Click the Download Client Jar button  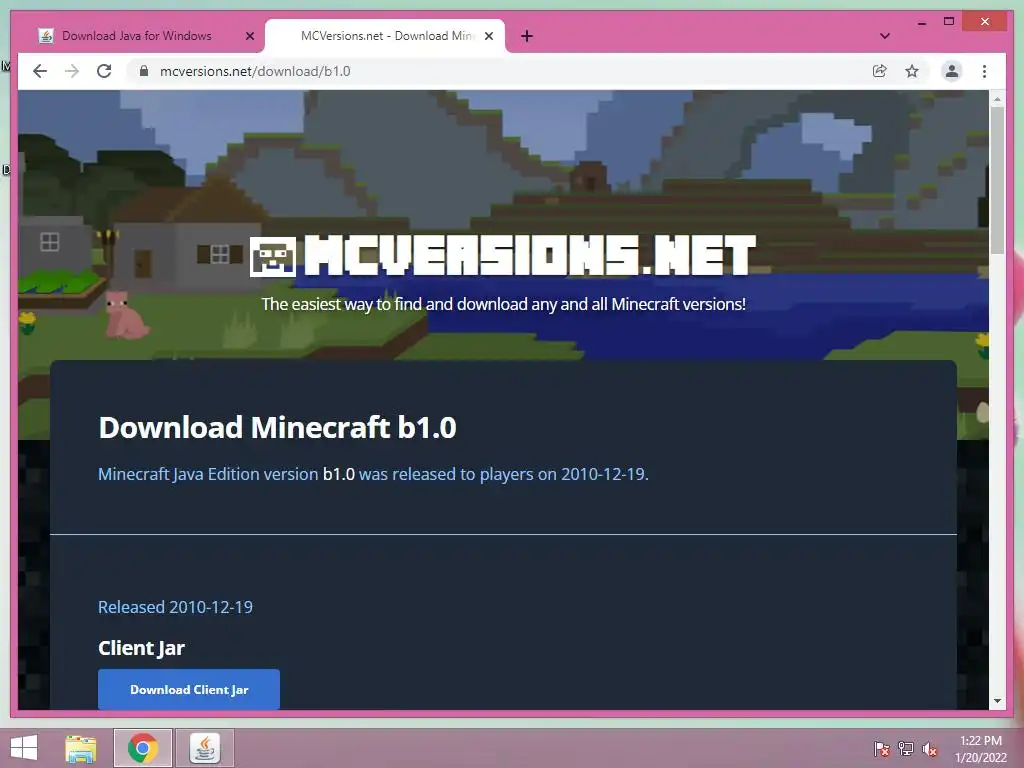point(189,690)
